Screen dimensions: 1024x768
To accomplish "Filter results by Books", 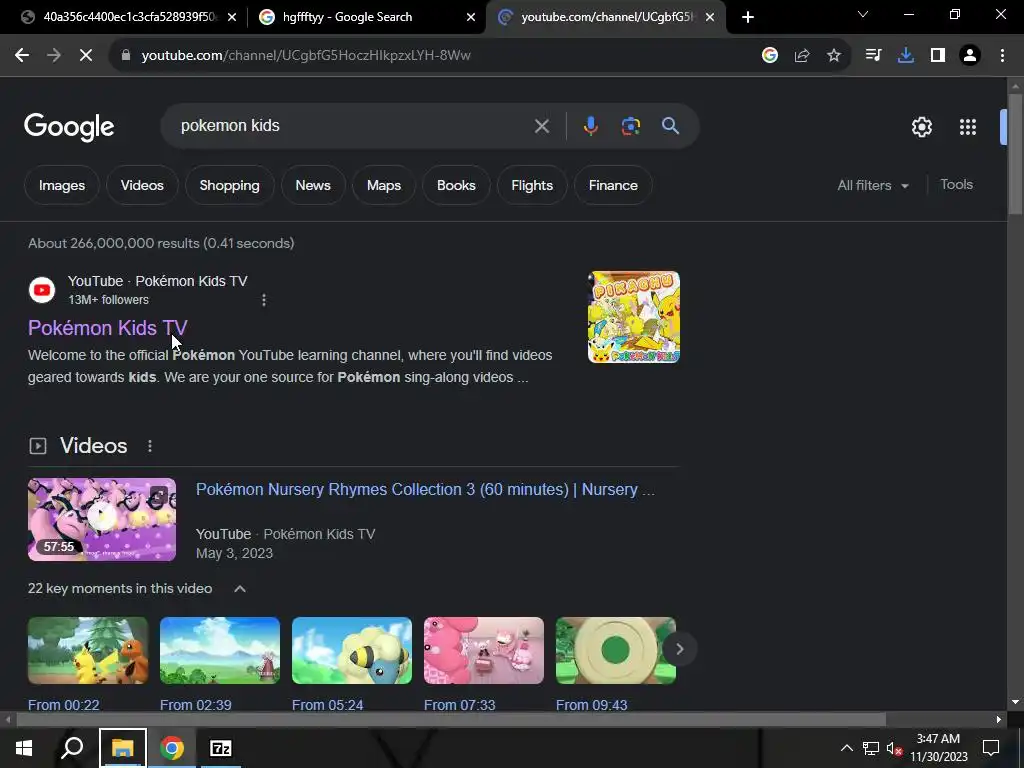I will (456, 185).
